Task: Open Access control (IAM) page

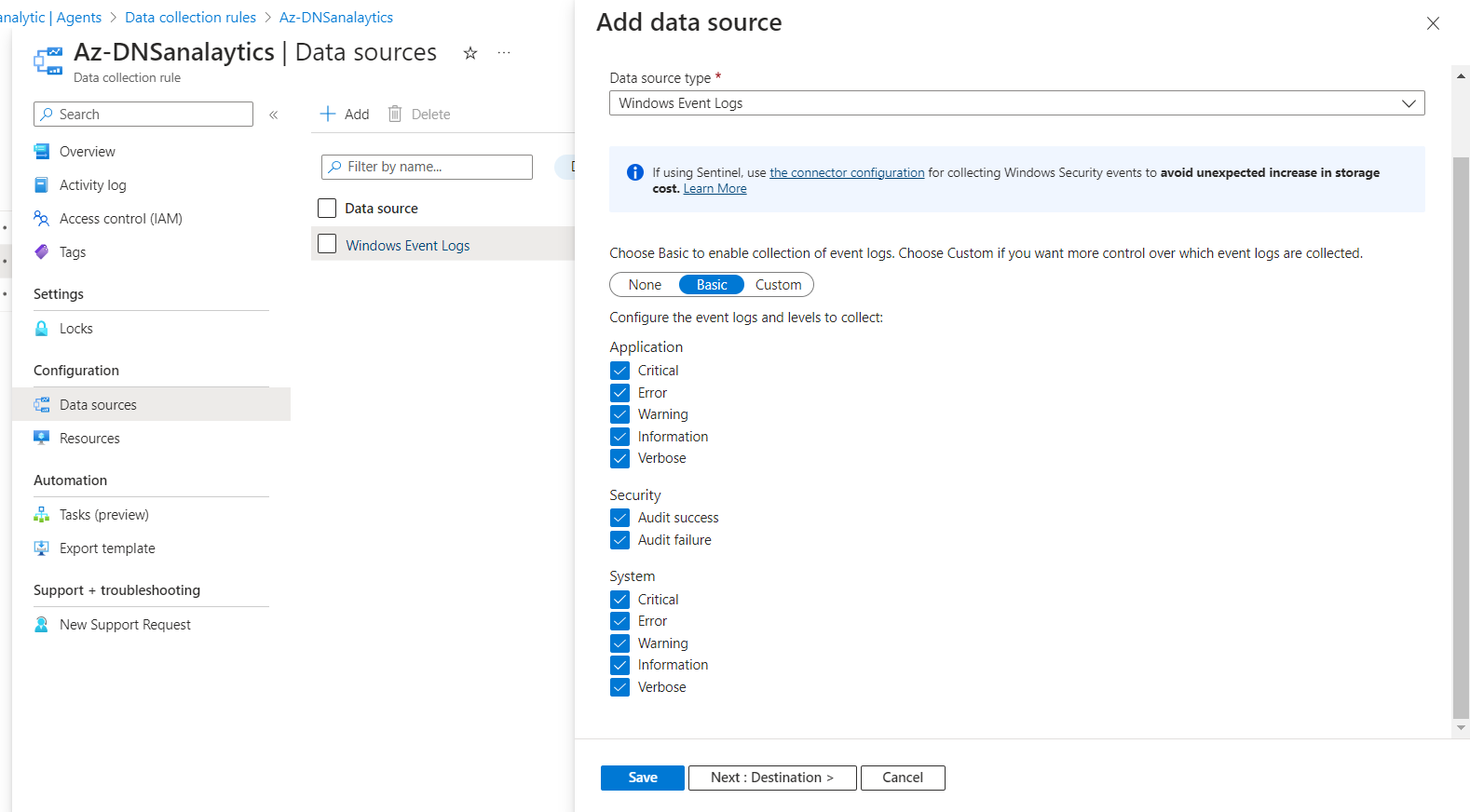Action: 121,219
